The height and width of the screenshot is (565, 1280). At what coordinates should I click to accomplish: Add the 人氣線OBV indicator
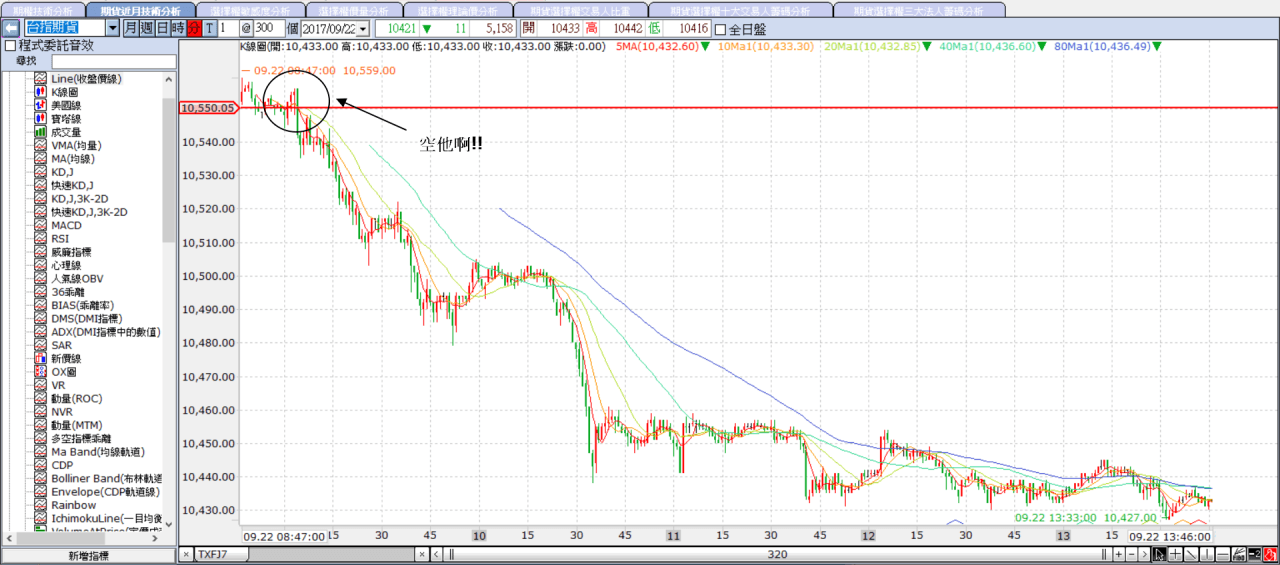[x=76, y=278]
